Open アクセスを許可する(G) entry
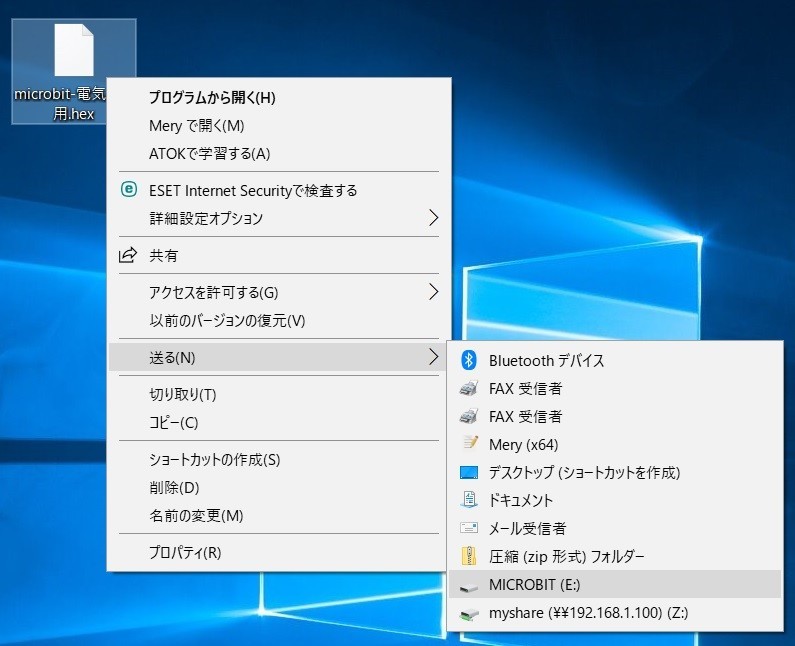795x646 pixels. (x=279, y=292)
